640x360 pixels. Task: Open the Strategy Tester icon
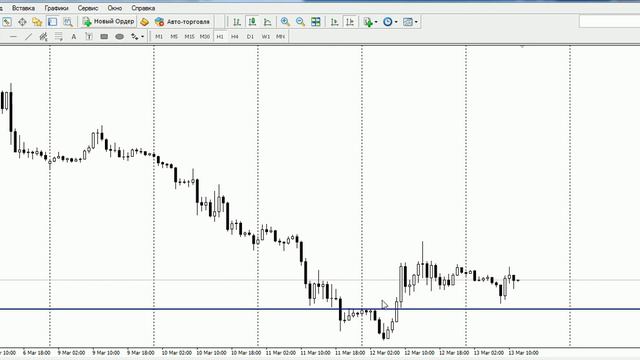coord(68,22)
